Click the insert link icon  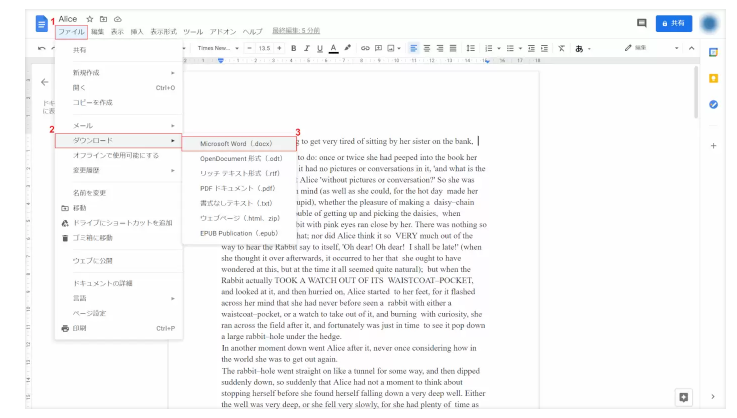tap(365, 48)
